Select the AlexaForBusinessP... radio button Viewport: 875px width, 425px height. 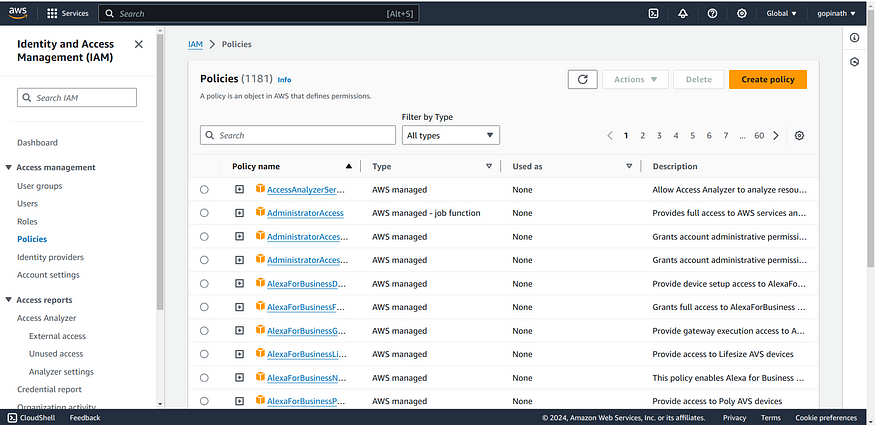coord(204,401)
